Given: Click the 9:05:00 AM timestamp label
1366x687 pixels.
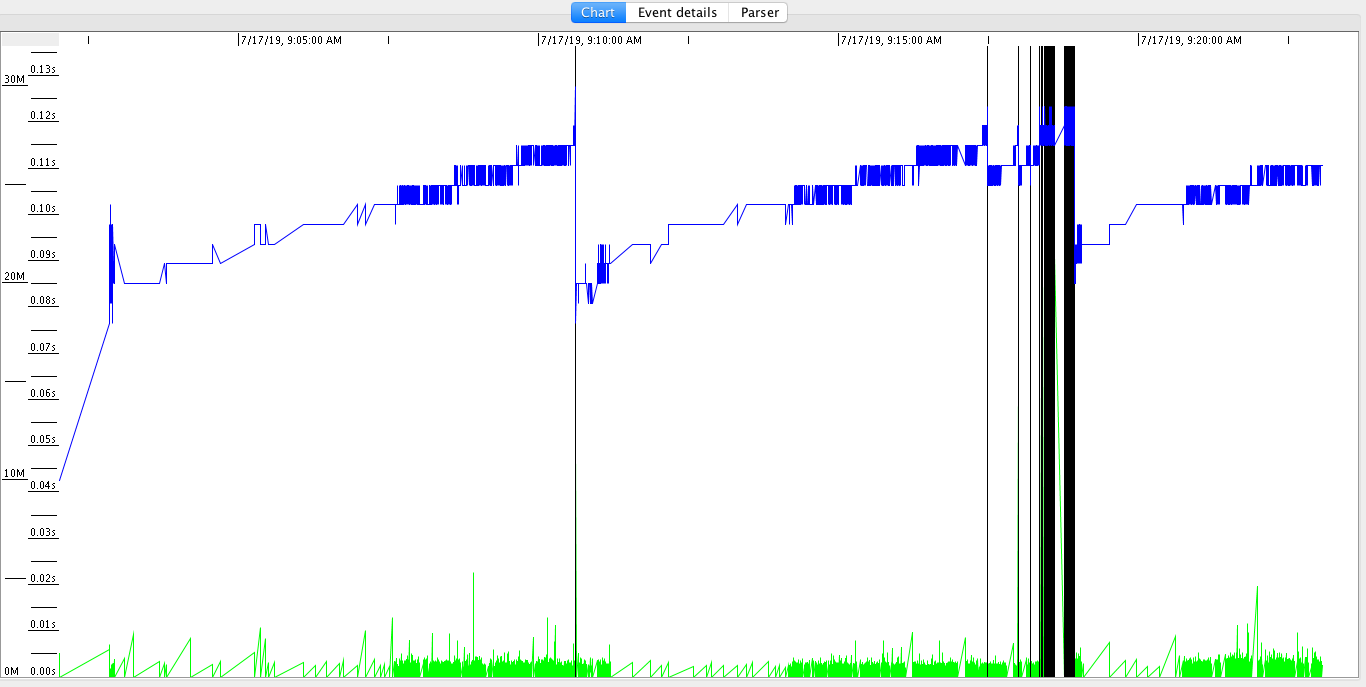Looking at the screenshot, I should [291, 40].
